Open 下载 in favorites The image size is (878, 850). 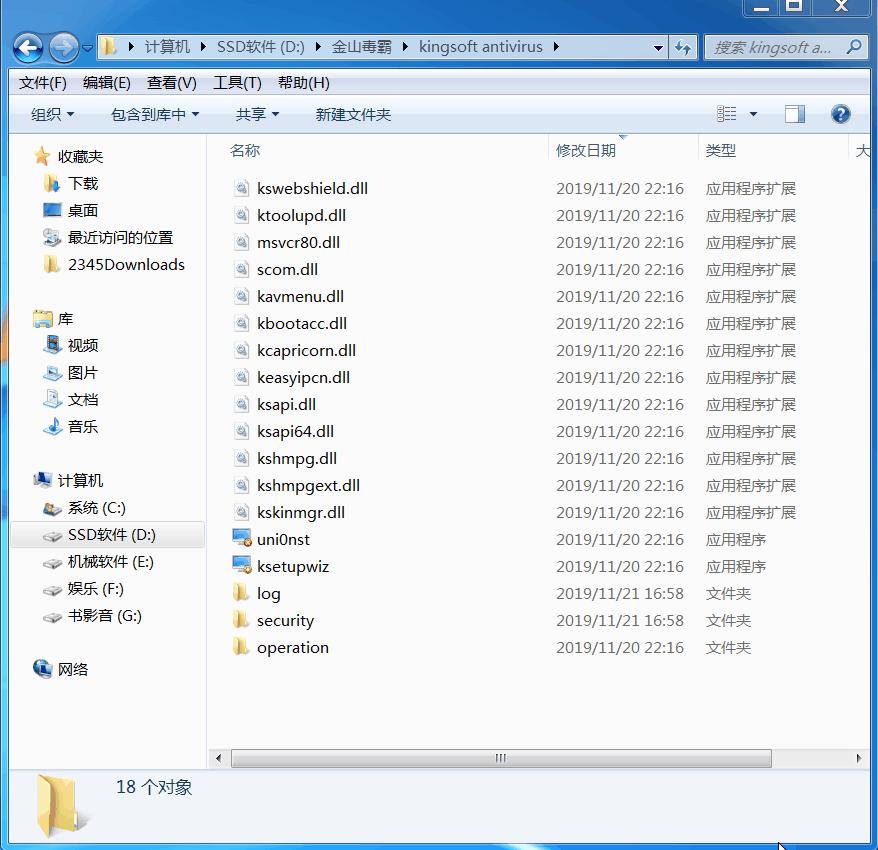pyautogui.click(x=83, y=183)
